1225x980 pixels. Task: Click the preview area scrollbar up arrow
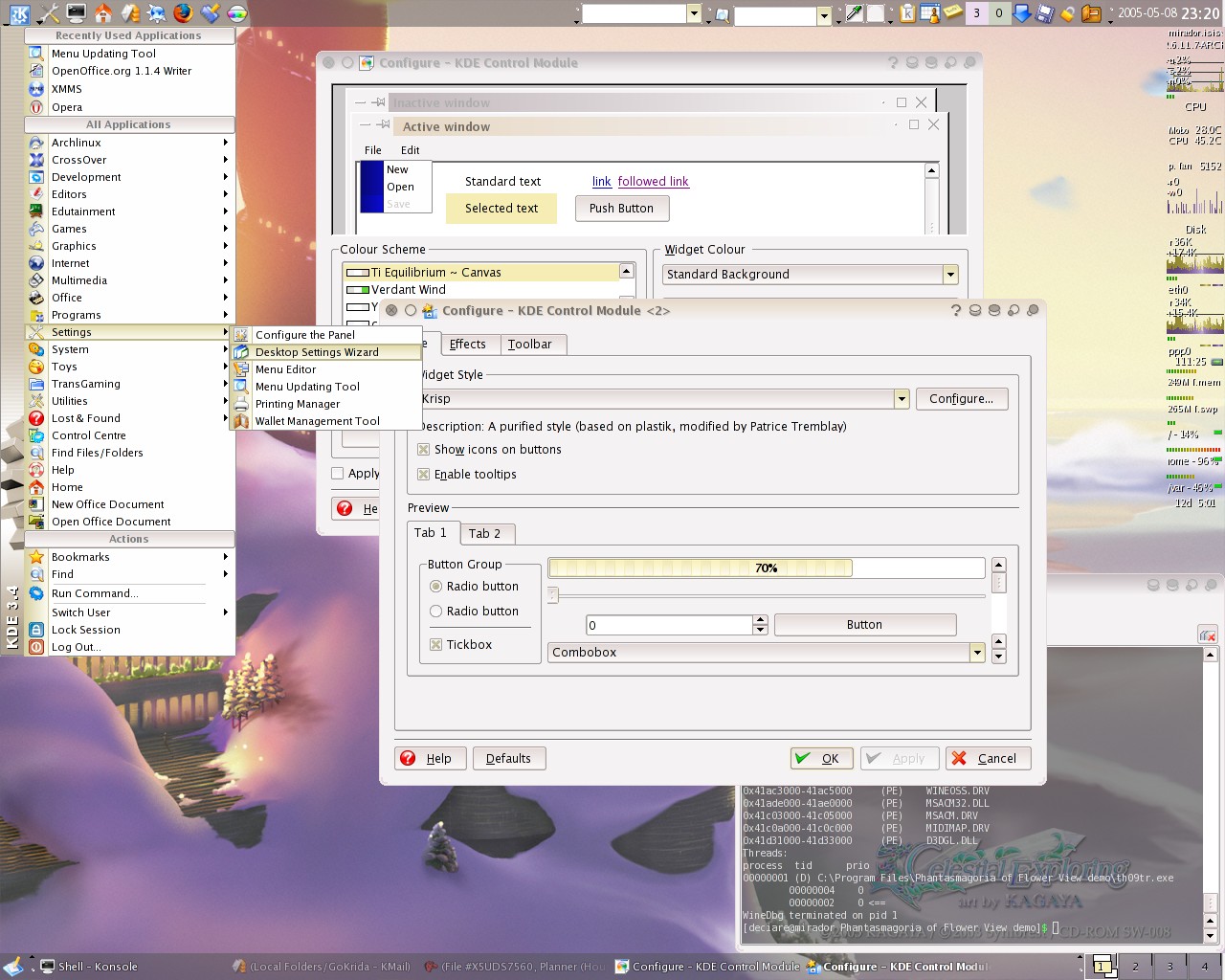[x=999, y=565]
